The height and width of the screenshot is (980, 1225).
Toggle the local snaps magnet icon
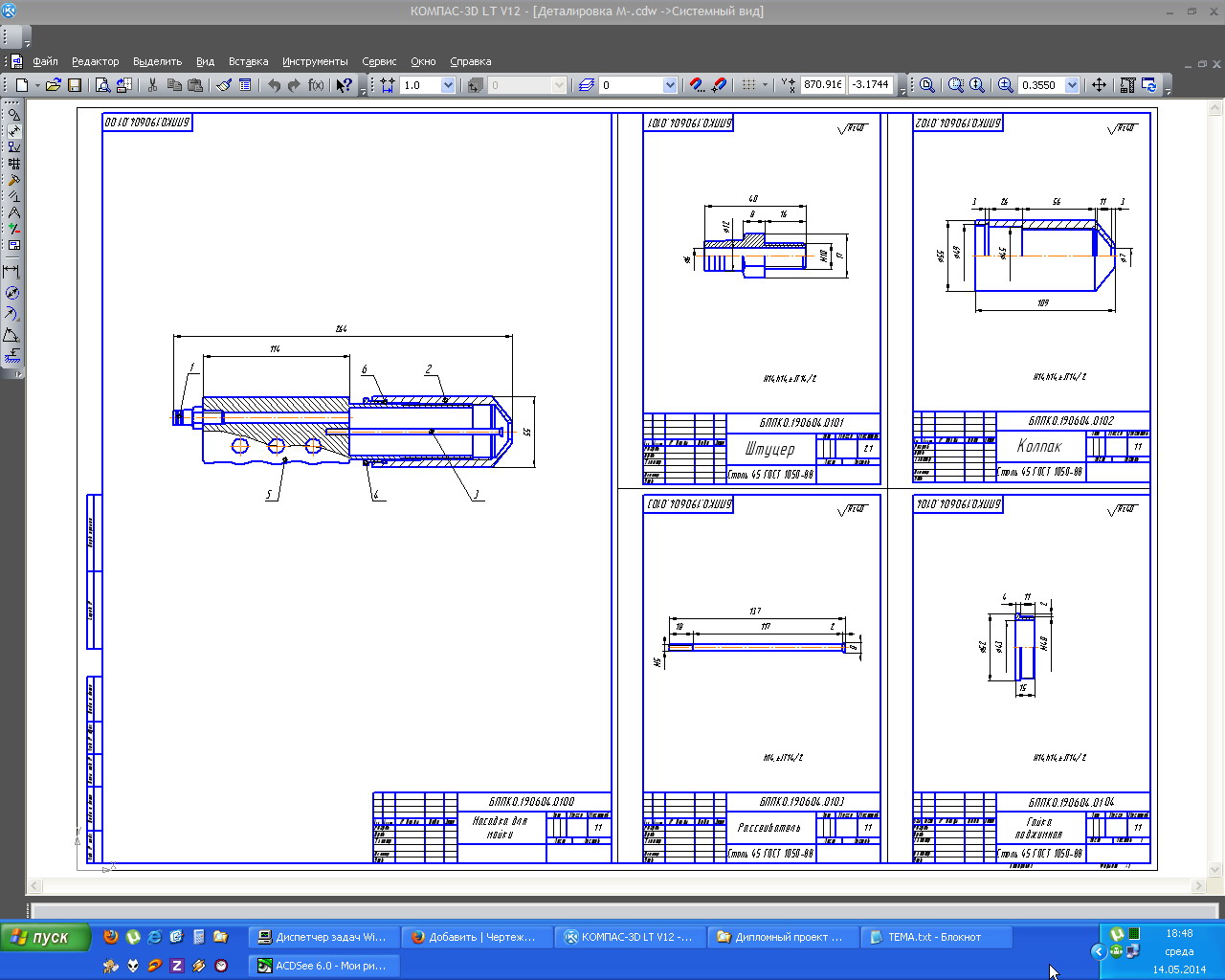pos(719,85)
